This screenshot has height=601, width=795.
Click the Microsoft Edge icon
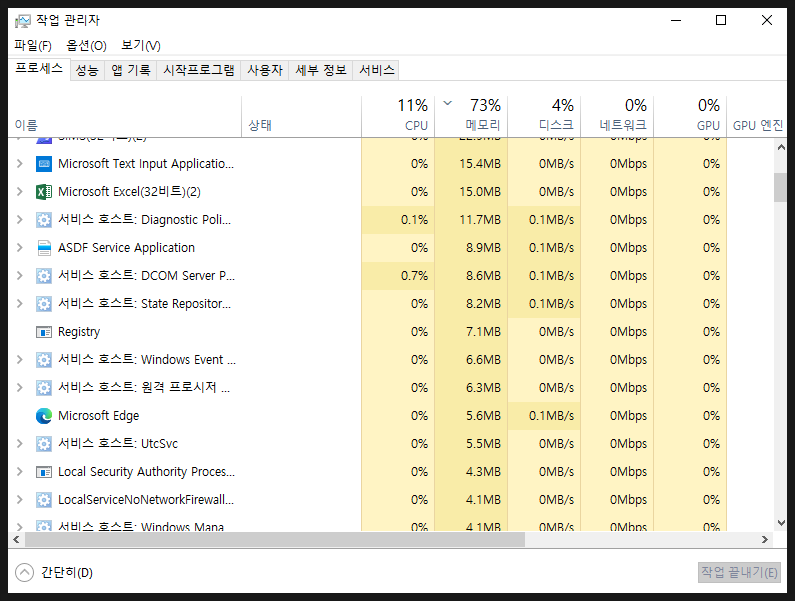[44, 416]
